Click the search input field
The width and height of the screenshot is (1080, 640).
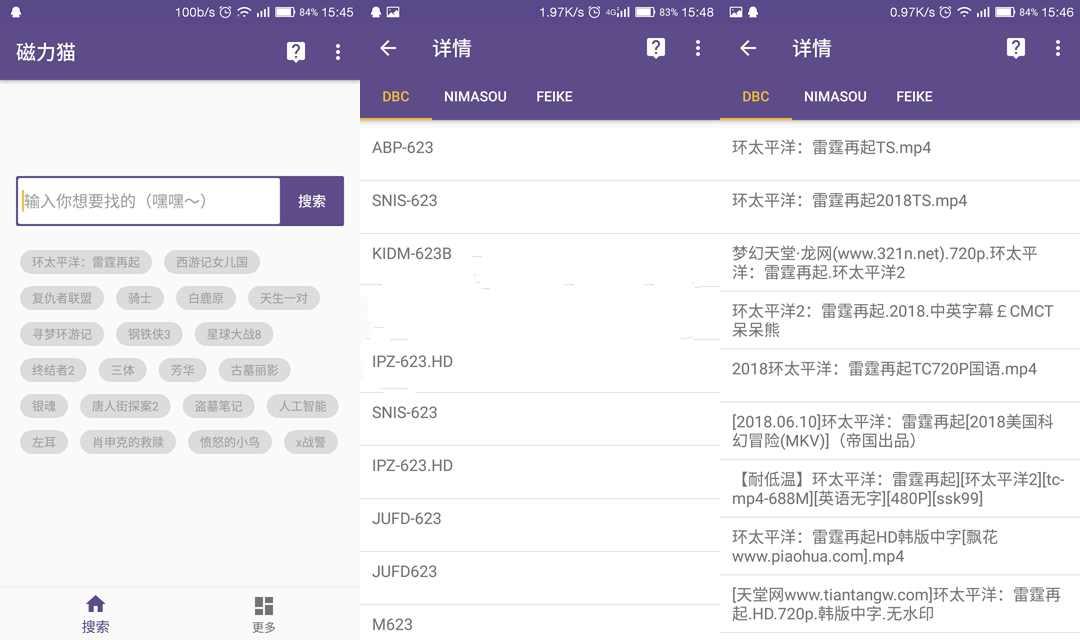click(148, 200)
